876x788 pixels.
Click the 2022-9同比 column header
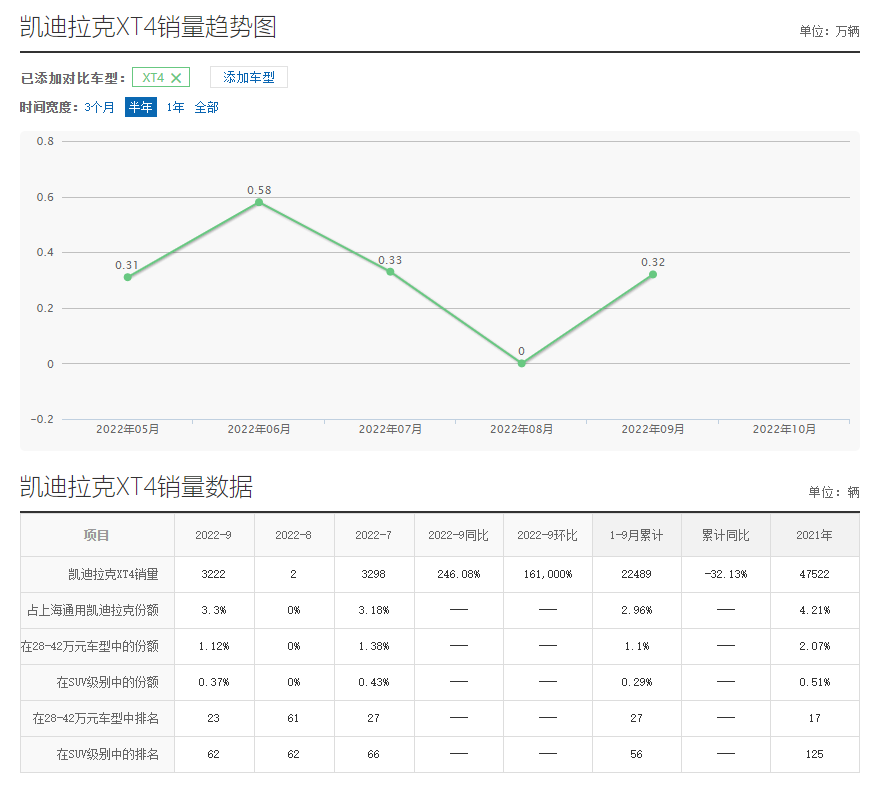[x=458, y=535]
